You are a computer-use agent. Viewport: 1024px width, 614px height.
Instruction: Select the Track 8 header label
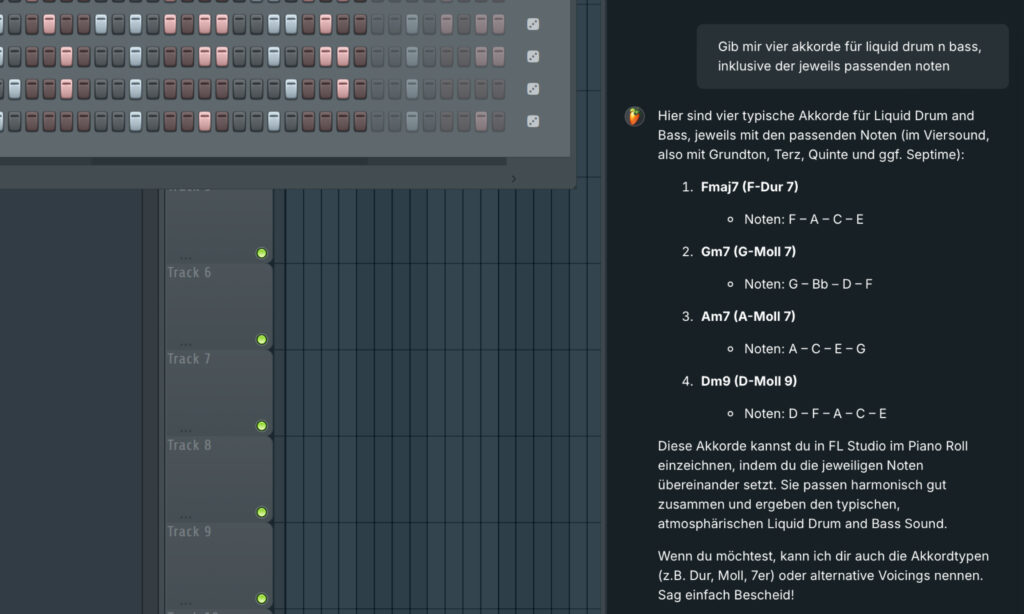(189, 445)
